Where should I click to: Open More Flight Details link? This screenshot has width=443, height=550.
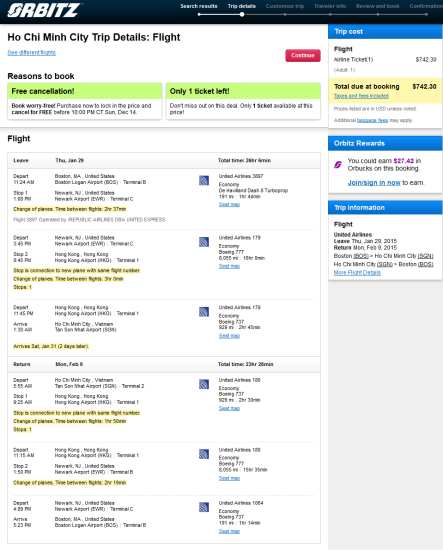point(357,273)
